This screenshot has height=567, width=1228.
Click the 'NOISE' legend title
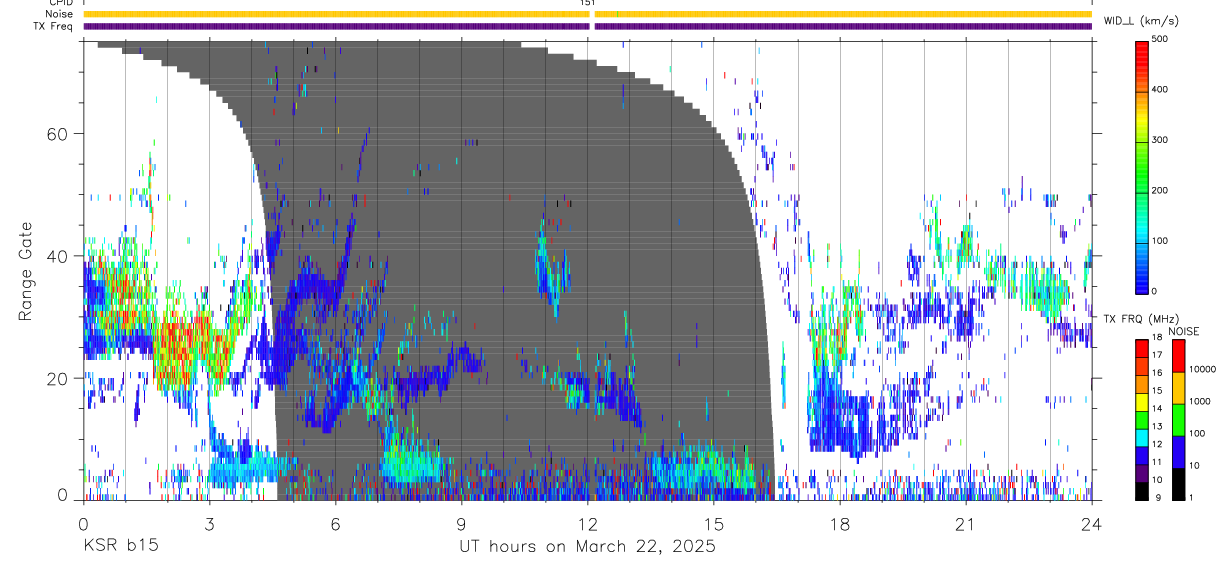click(x=1184, y=331)
